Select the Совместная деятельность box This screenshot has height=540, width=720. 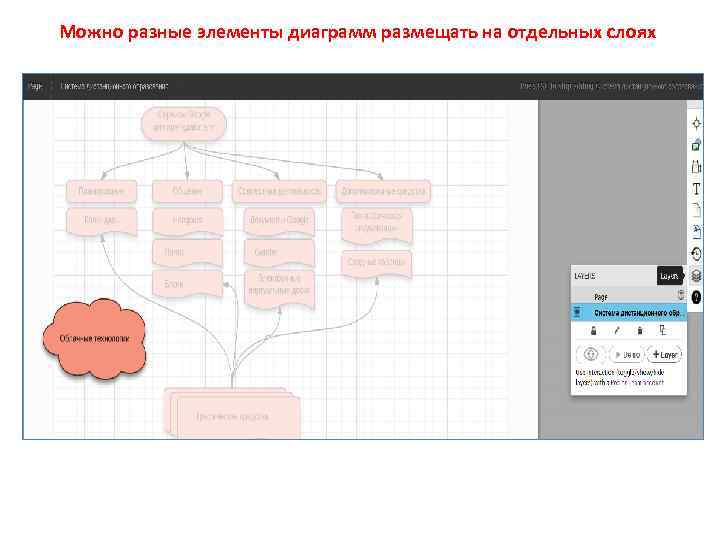[279, 191]
